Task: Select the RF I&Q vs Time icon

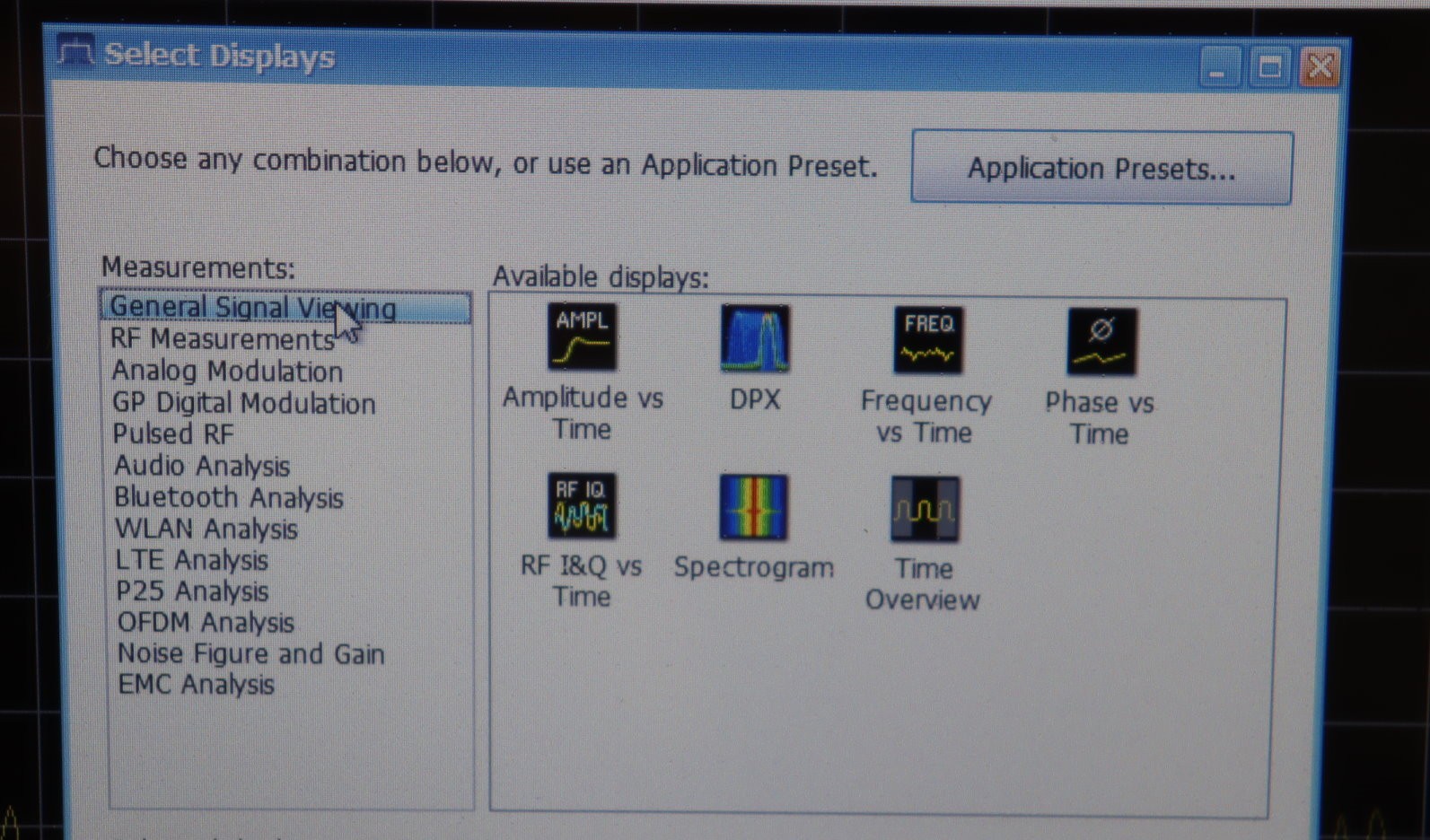Action: tap(582, 506)
